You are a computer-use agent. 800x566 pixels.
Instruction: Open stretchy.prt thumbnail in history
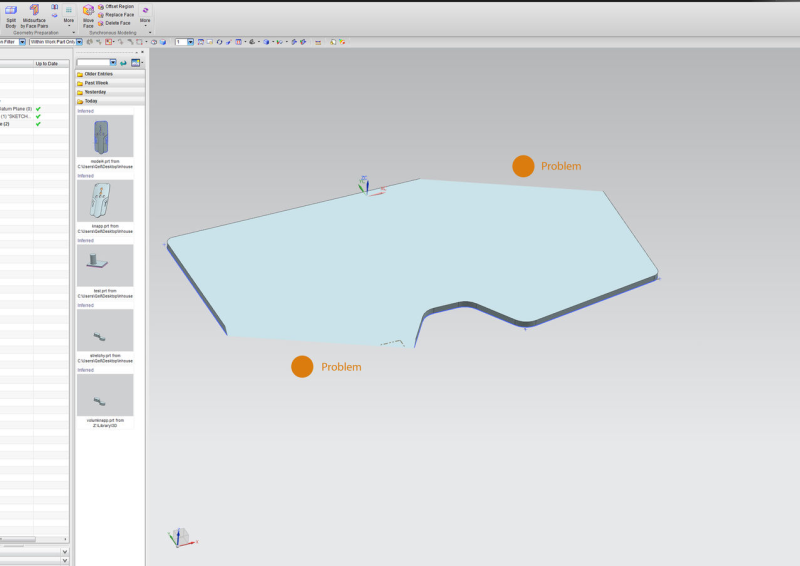pos(105,330)
